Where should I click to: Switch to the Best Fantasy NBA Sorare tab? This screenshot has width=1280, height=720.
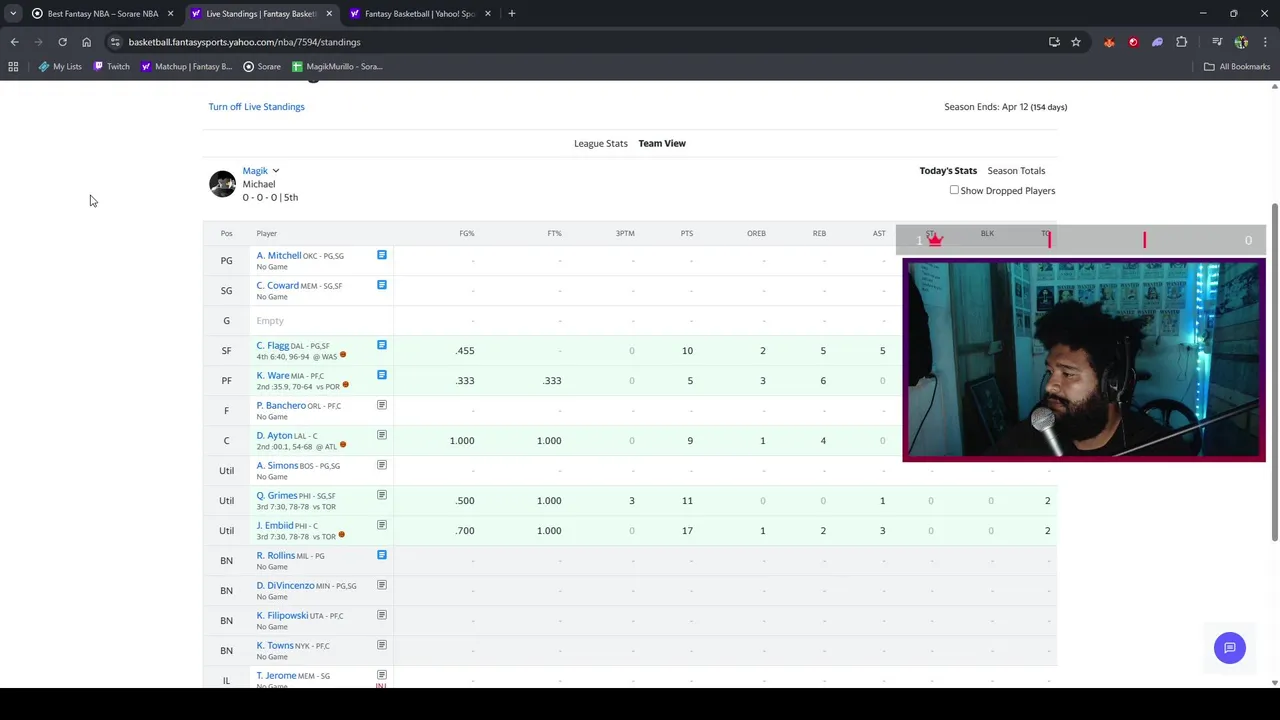102,13
